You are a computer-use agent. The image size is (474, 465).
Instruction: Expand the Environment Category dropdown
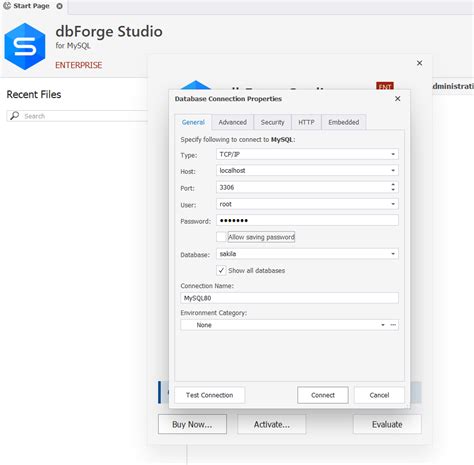(383, 325)
